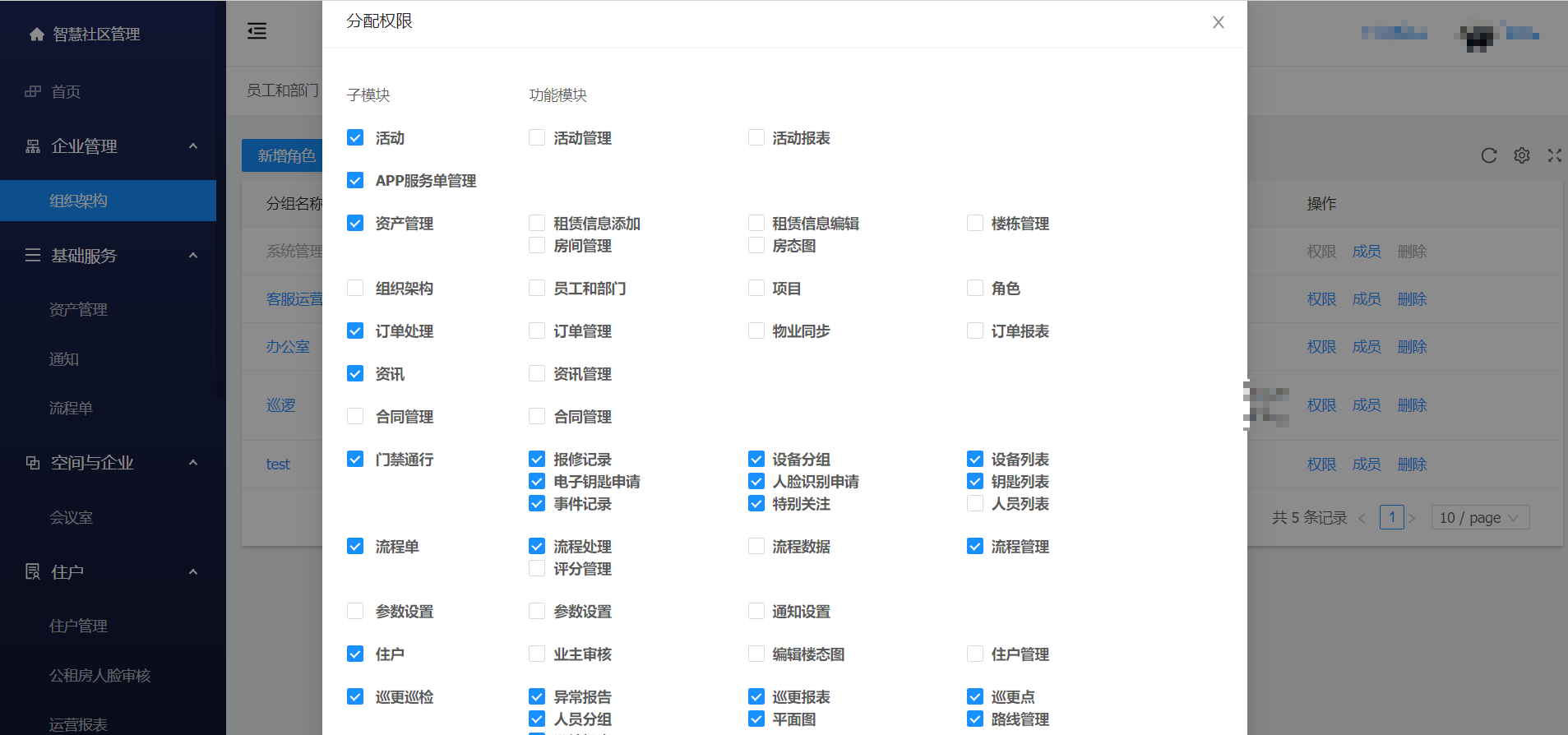Go to next page arrow

[1412, 518]
